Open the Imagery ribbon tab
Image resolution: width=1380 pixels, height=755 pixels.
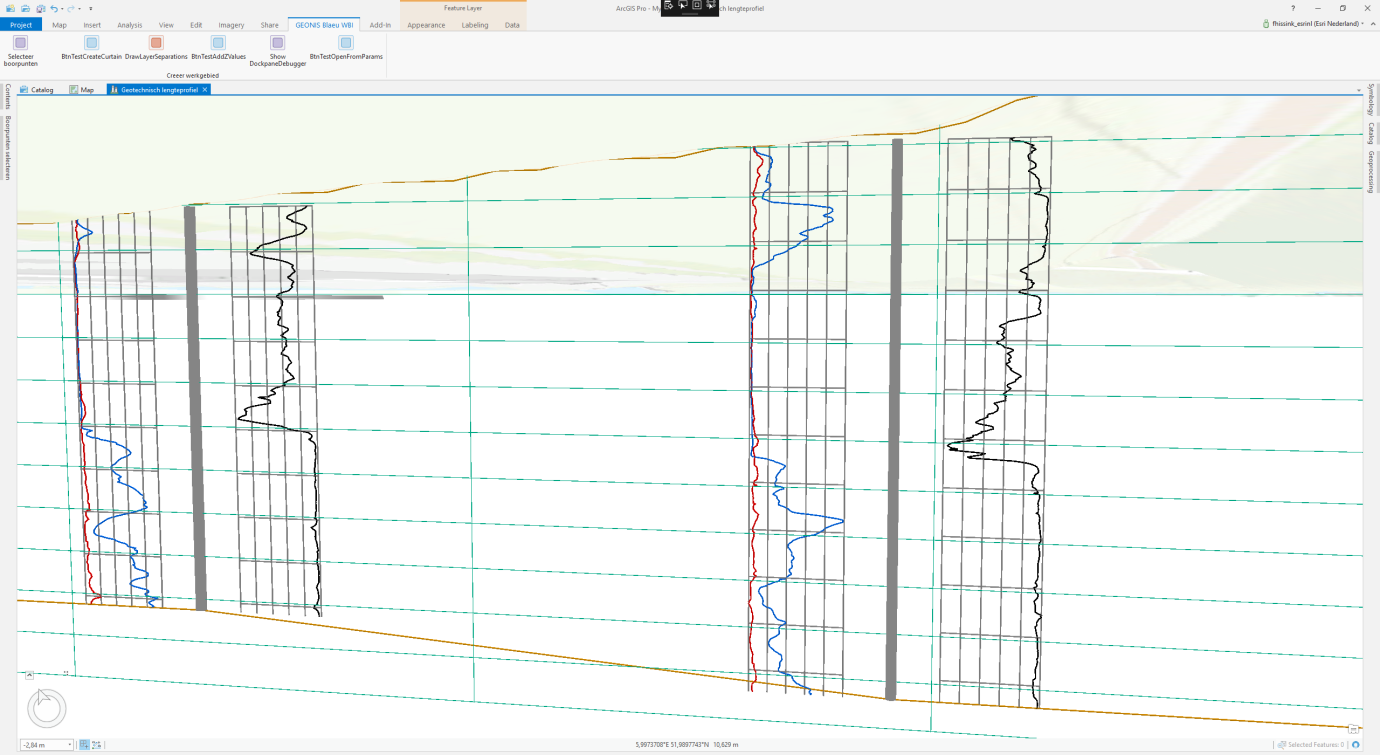(x=231, y=25)
